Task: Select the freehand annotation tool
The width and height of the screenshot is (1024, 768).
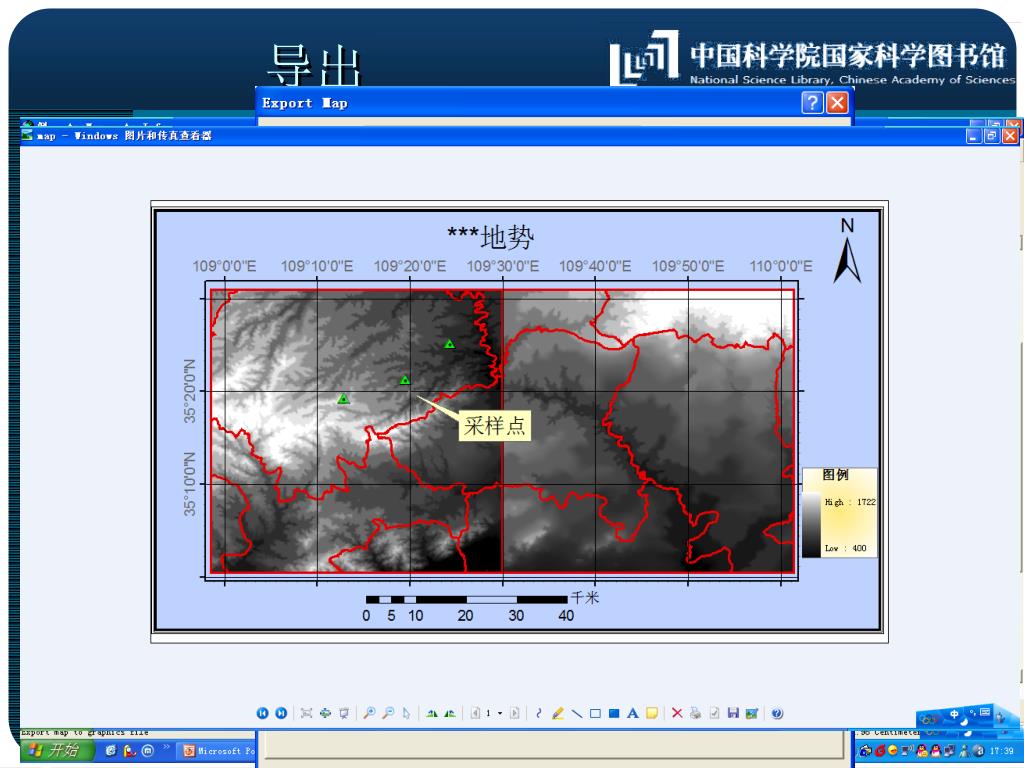Action: pos(539,713)
